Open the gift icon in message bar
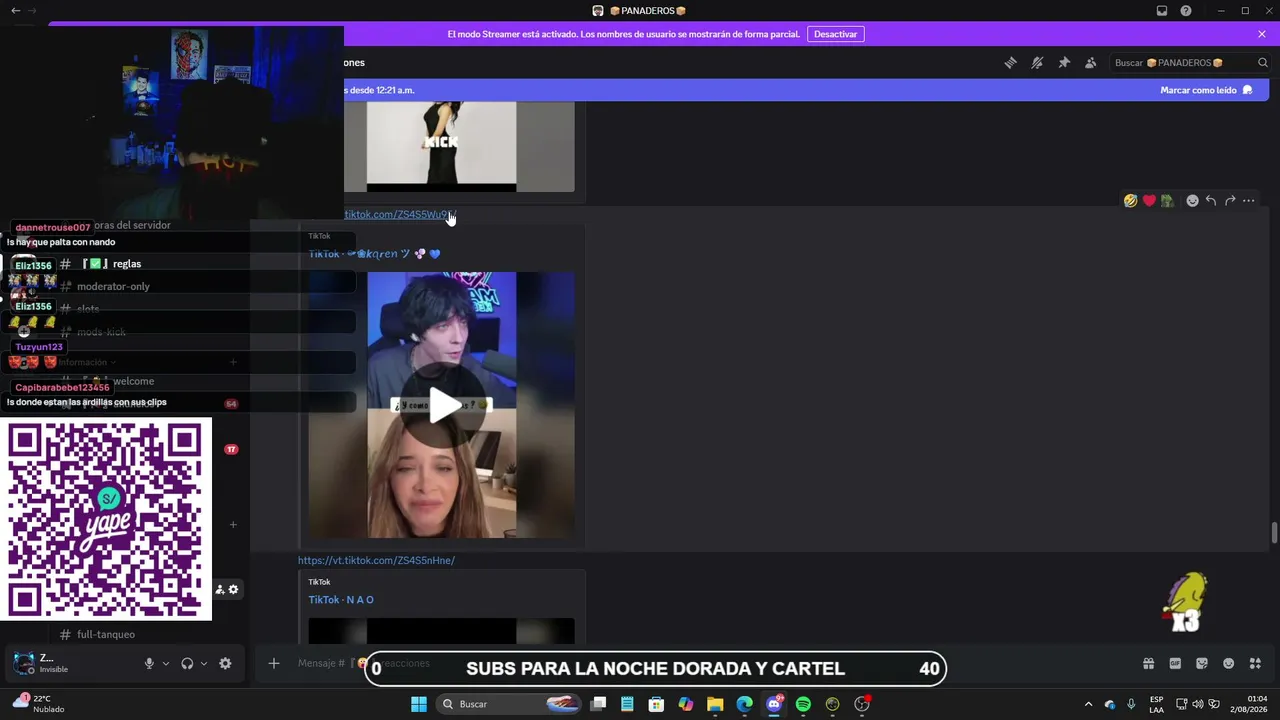This screenshot has height=720, width=1280. [x=1149, y=664]
